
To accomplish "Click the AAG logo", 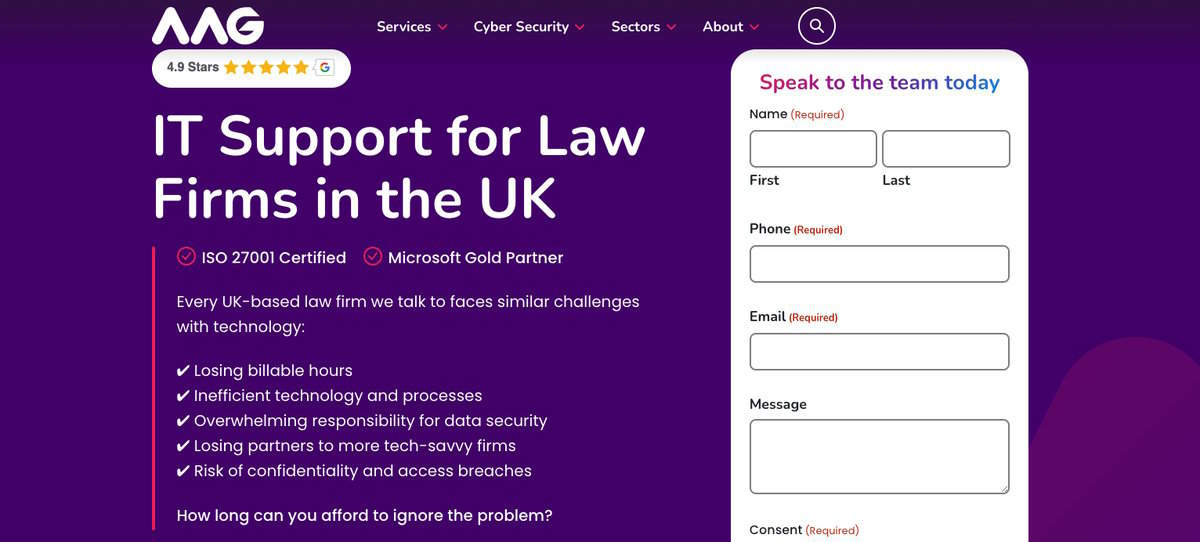I will coord(208,26).
